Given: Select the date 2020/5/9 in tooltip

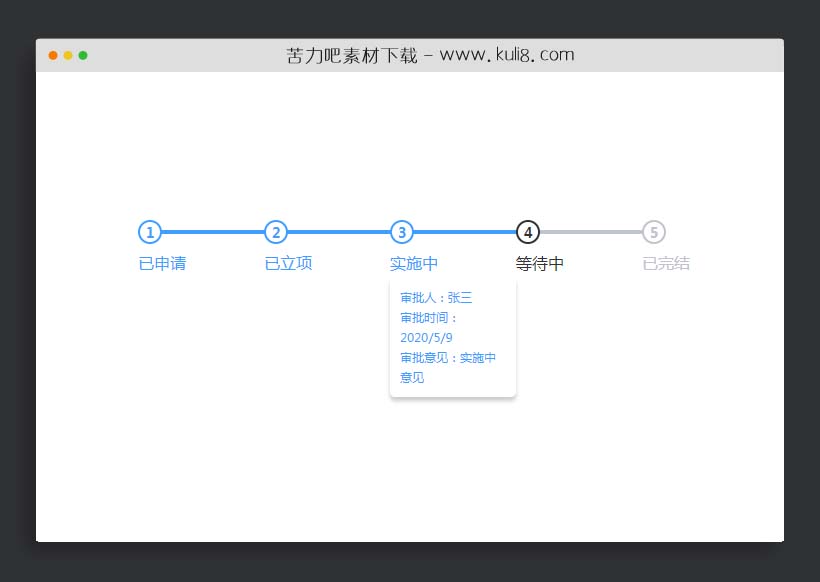Looking at the screenshot, I should coord(427,337).
